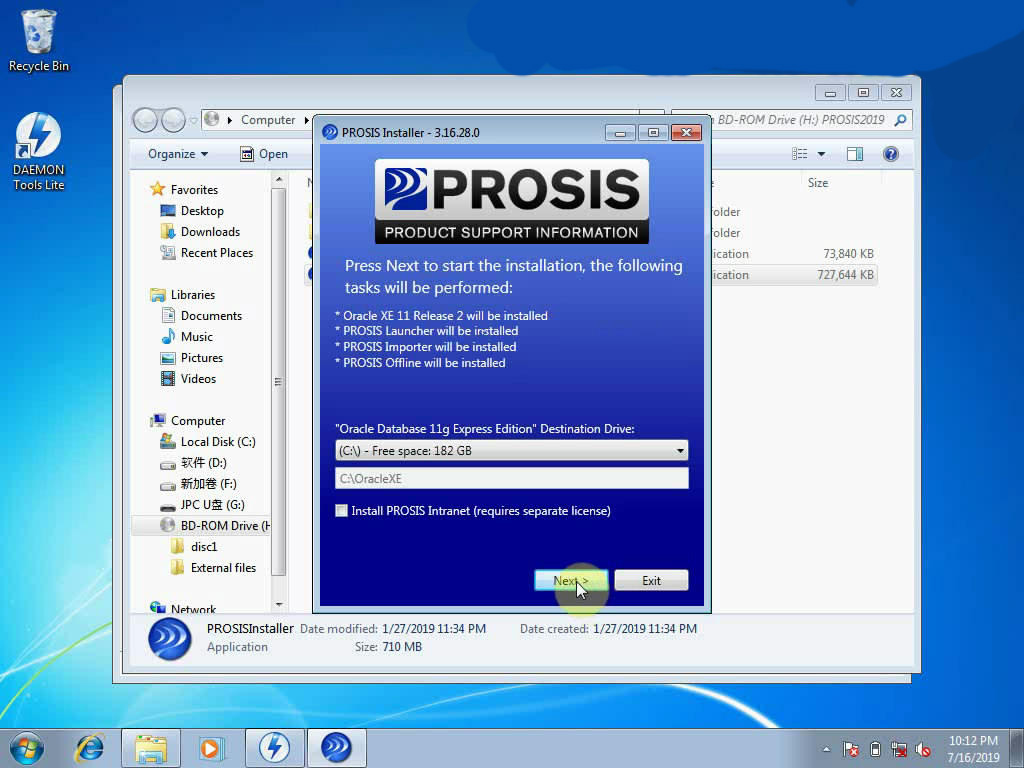1024x768 pixels.
Task: Select Local Disk (C:) in navigation tree
Action: (x=217, y=442)
